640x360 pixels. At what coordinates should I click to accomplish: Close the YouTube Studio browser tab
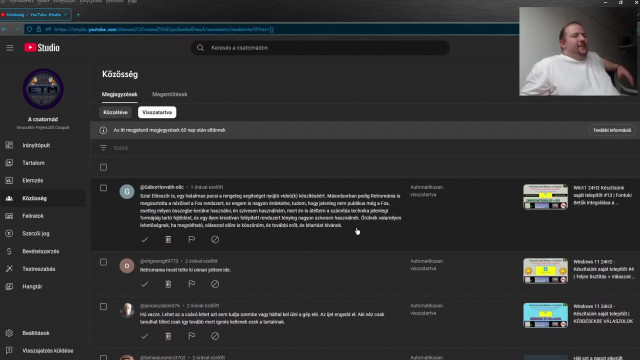point(66,15)
